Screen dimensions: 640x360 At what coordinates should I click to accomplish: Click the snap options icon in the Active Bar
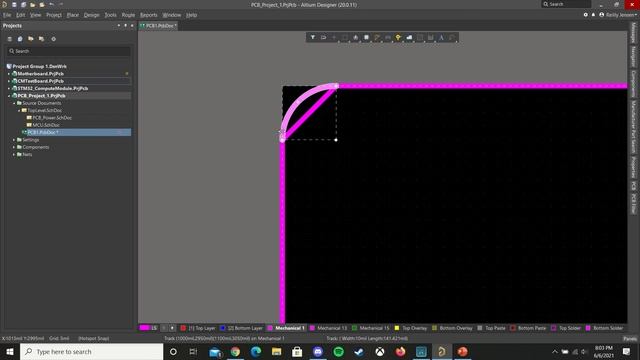[x=323, y=38]
